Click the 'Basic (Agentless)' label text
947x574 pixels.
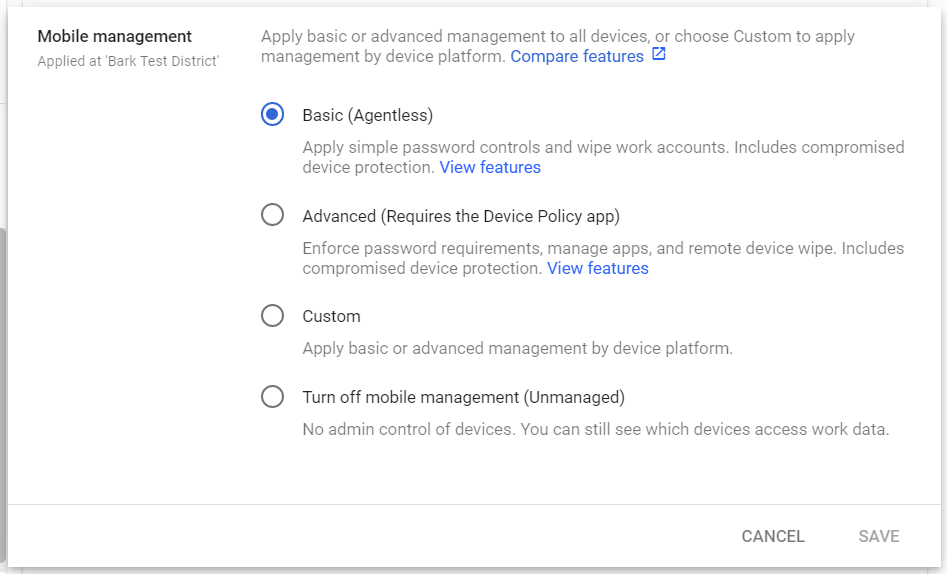point(367,115)
